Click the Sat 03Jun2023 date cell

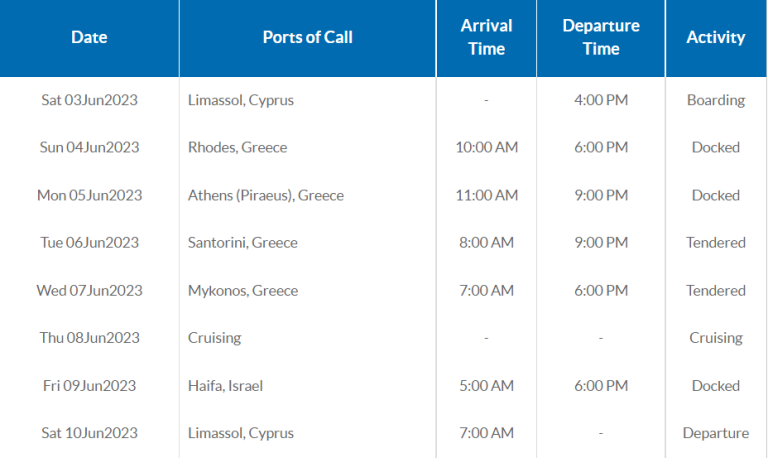(x=89, y=100)
